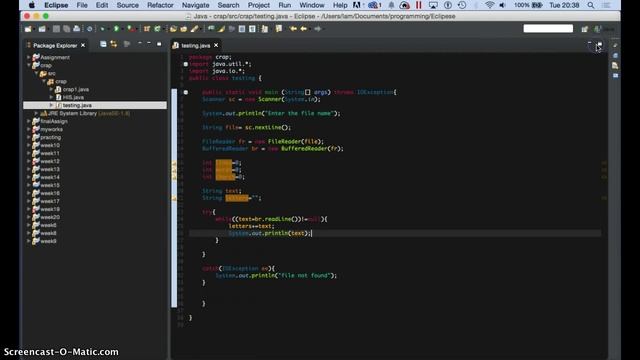This screenshot has width=640, height=360.
Task: Expand the week10 project
Action: coord(29,145)
